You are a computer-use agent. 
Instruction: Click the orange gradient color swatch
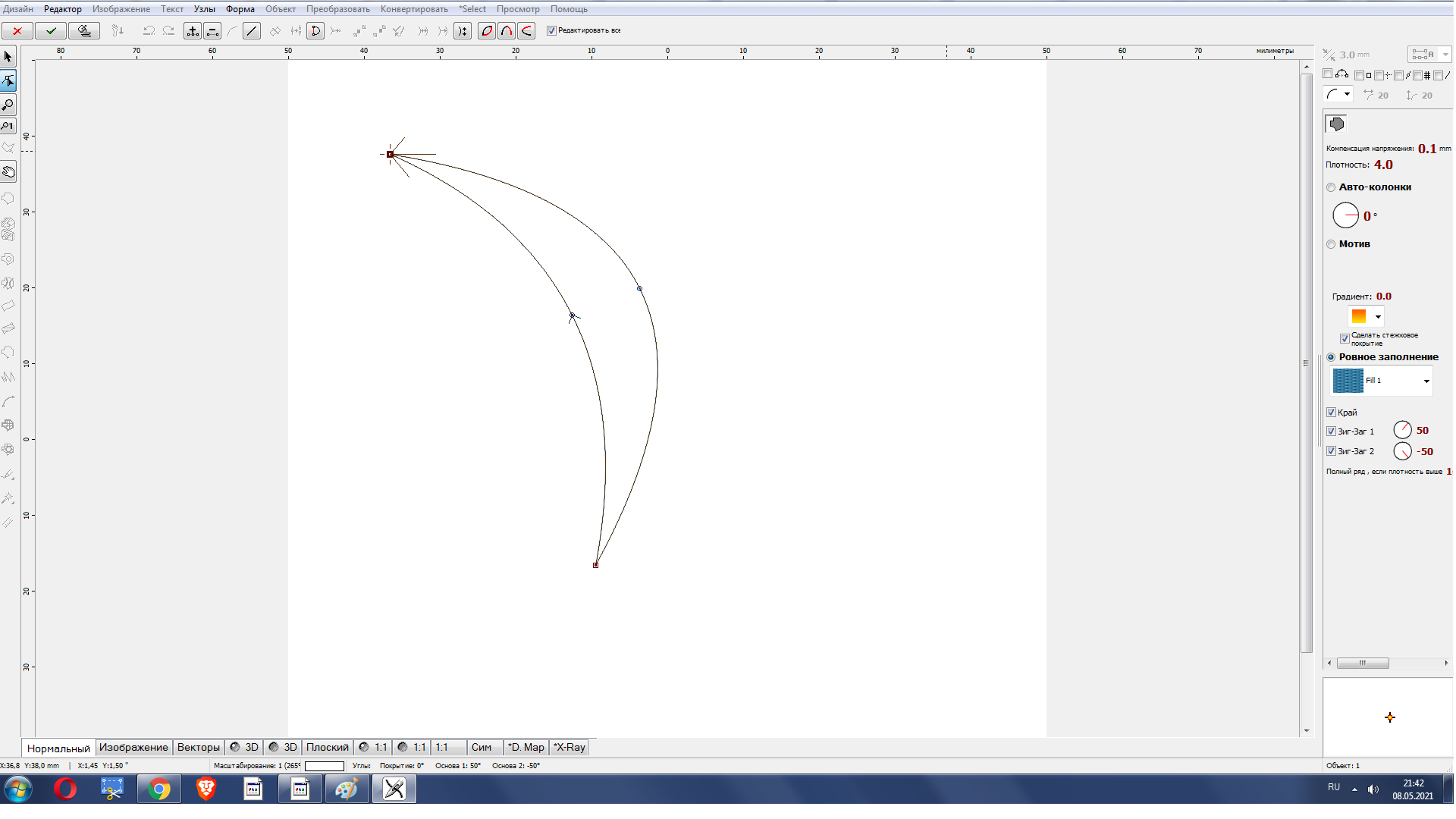[1358, 316]
